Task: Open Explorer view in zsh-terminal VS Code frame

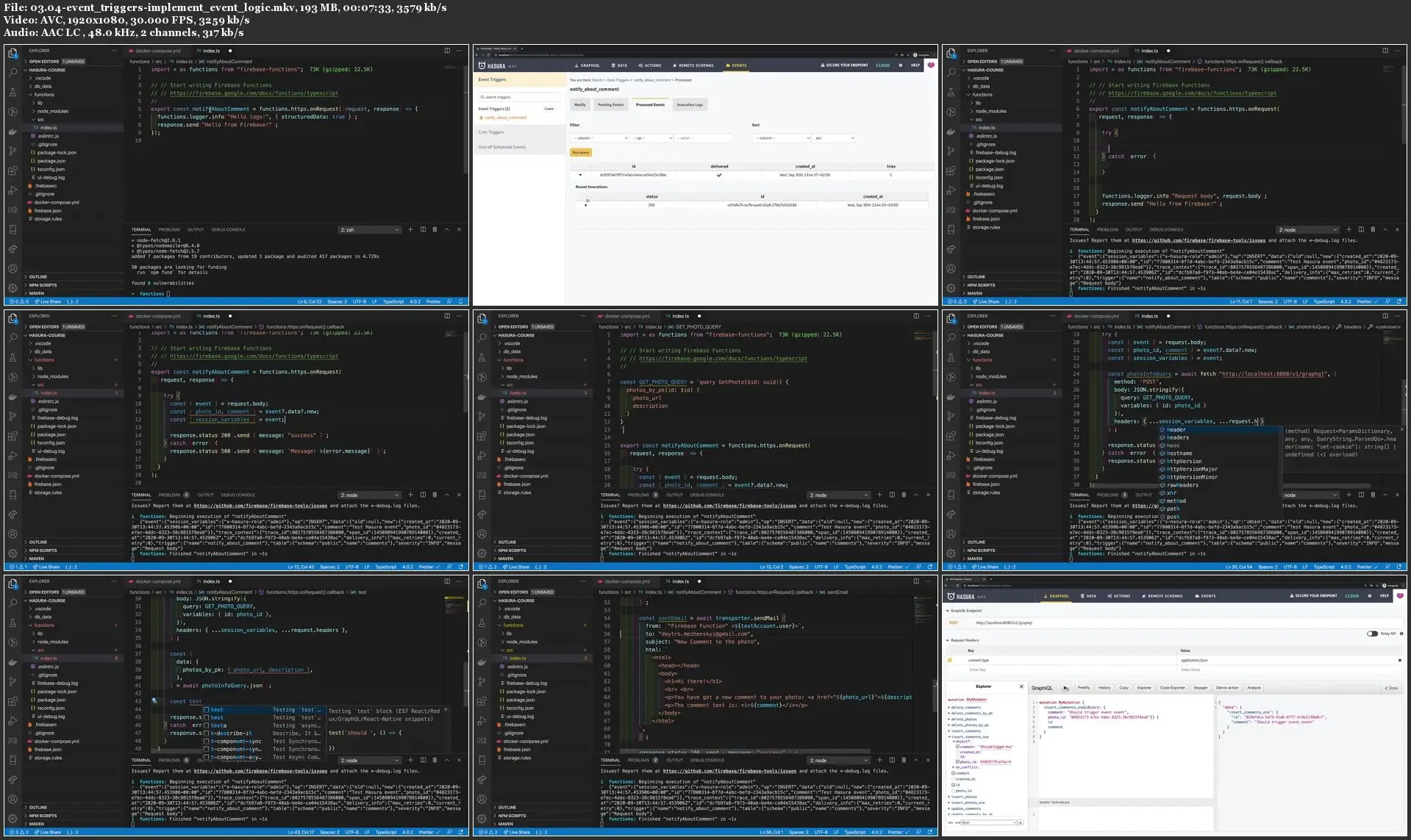Action: [x=12, y=54]
